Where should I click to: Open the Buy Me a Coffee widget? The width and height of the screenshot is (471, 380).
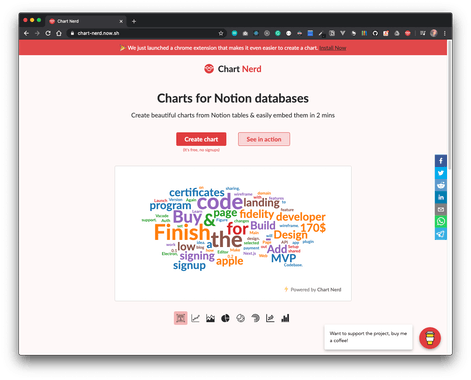coord(430,338)
